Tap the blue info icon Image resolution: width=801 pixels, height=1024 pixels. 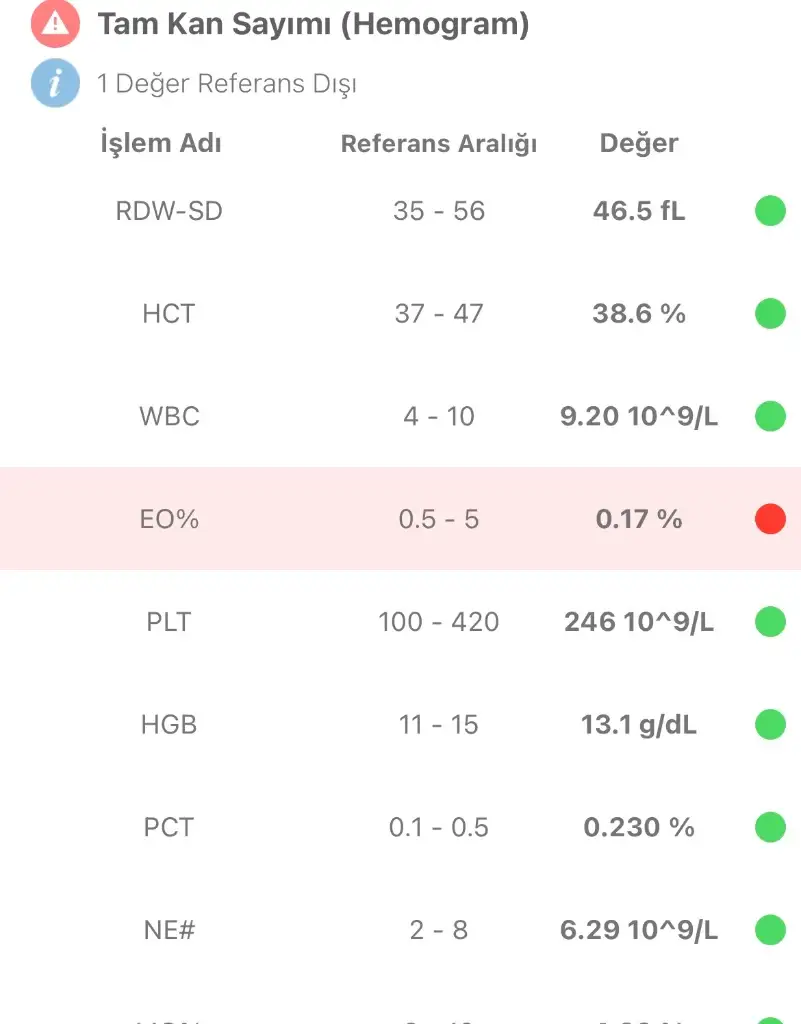point(56,83)
